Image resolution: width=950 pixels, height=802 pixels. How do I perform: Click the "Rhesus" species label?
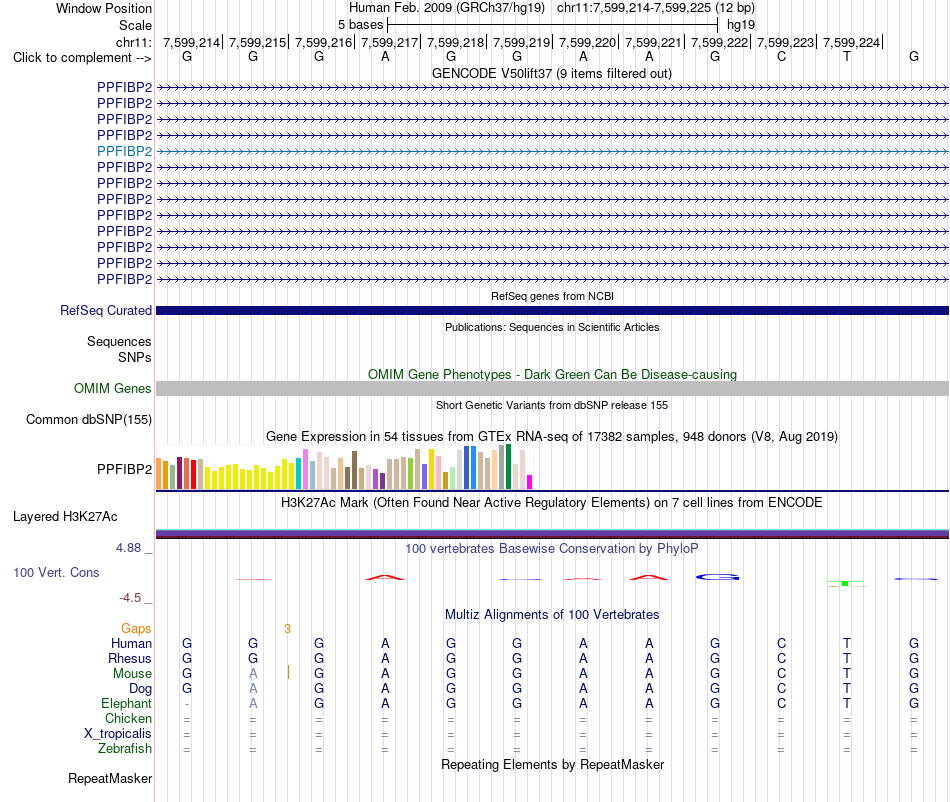pyautogui.click(x=130, y=658)
